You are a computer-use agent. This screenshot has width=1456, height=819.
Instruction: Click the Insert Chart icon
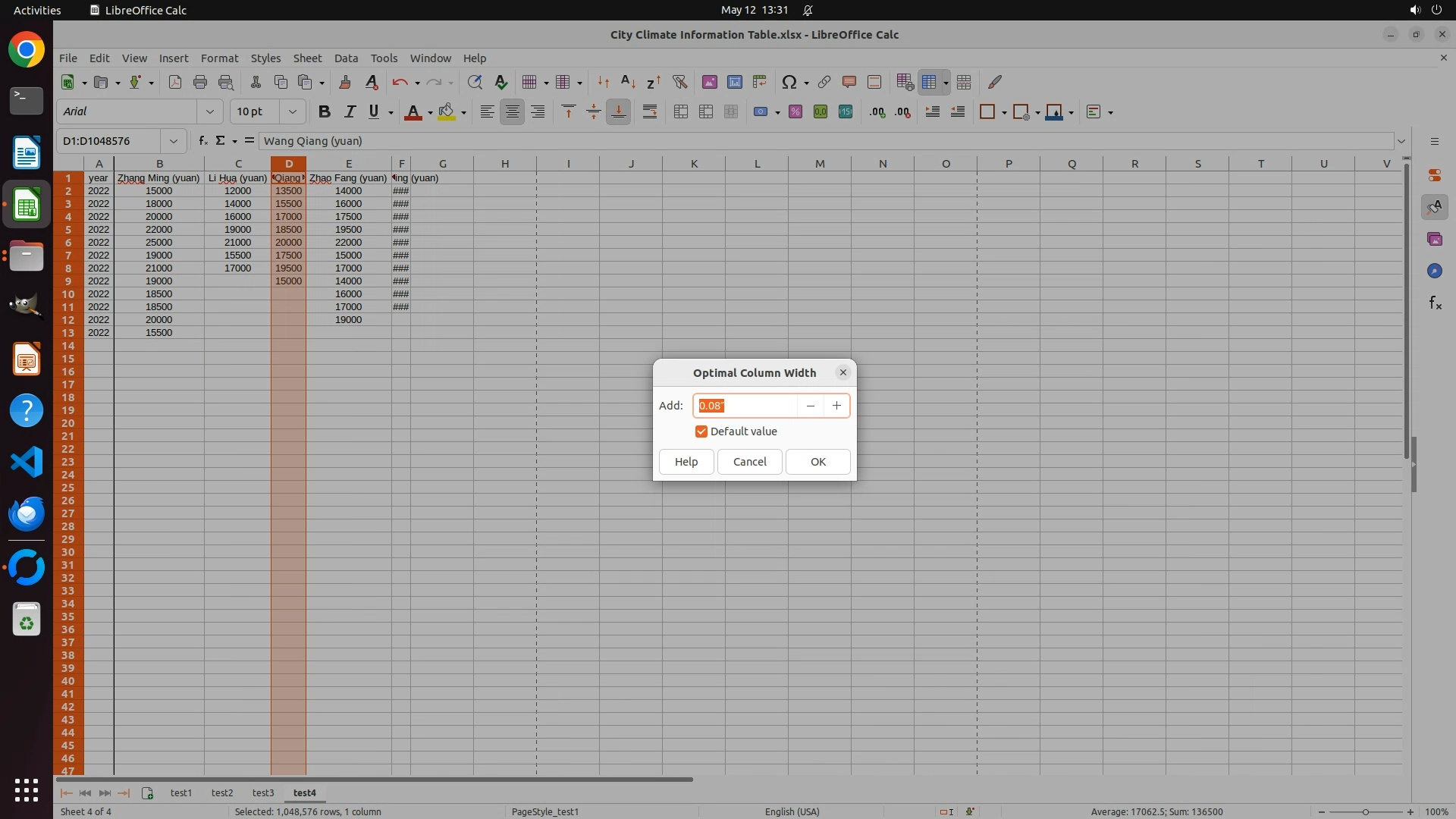tap(734, 82)
